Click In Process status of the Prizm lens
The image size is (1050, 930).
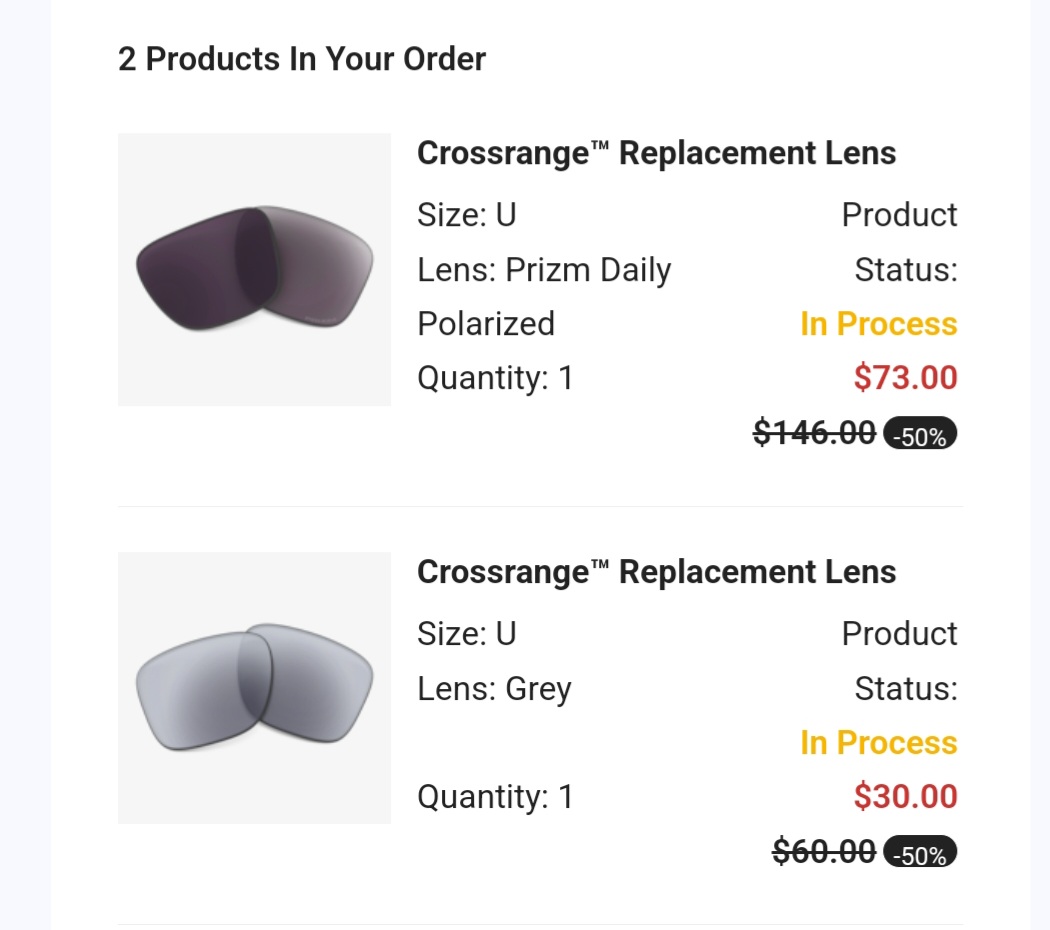[x=878, y=324]
